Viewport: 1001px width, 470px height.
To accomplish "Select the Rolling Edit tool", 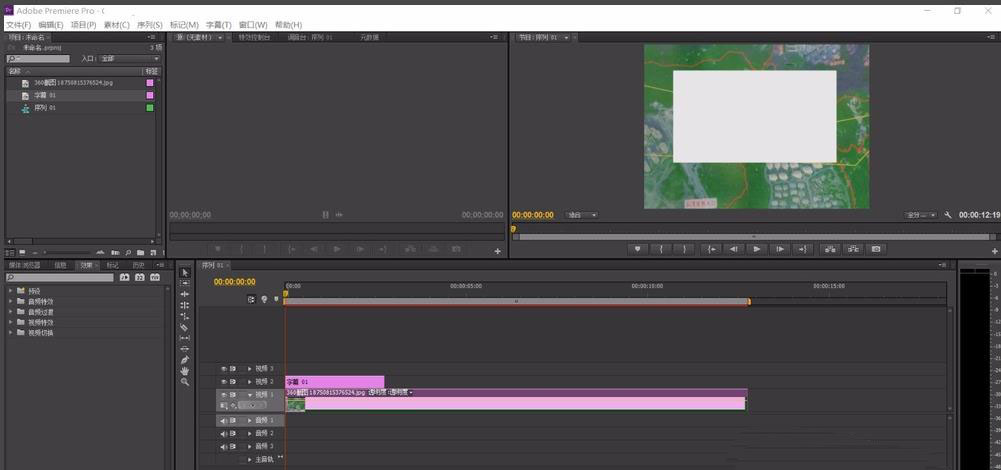I will (184, 305).
